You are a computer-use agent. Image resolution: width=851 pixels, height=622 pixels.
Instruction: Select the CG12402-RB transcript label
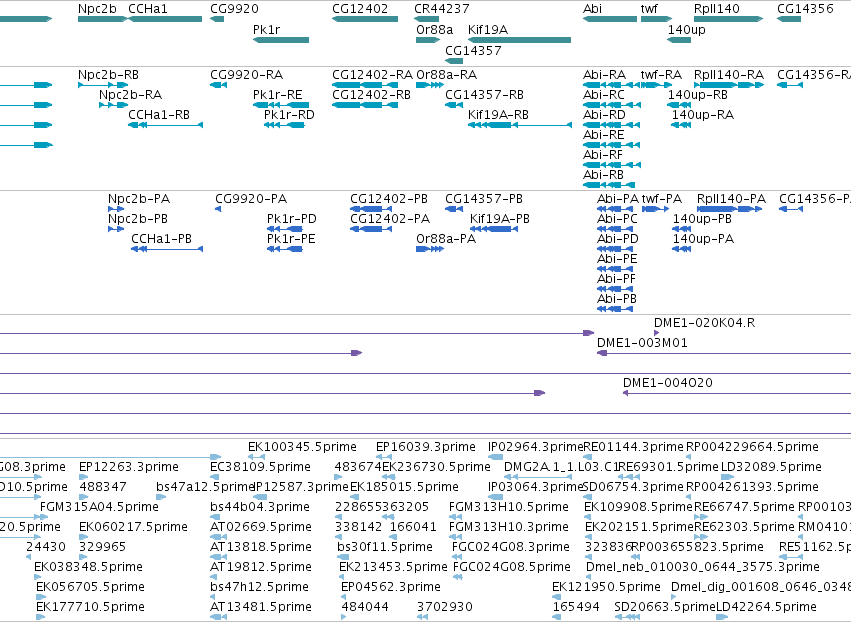click(371, 94)
